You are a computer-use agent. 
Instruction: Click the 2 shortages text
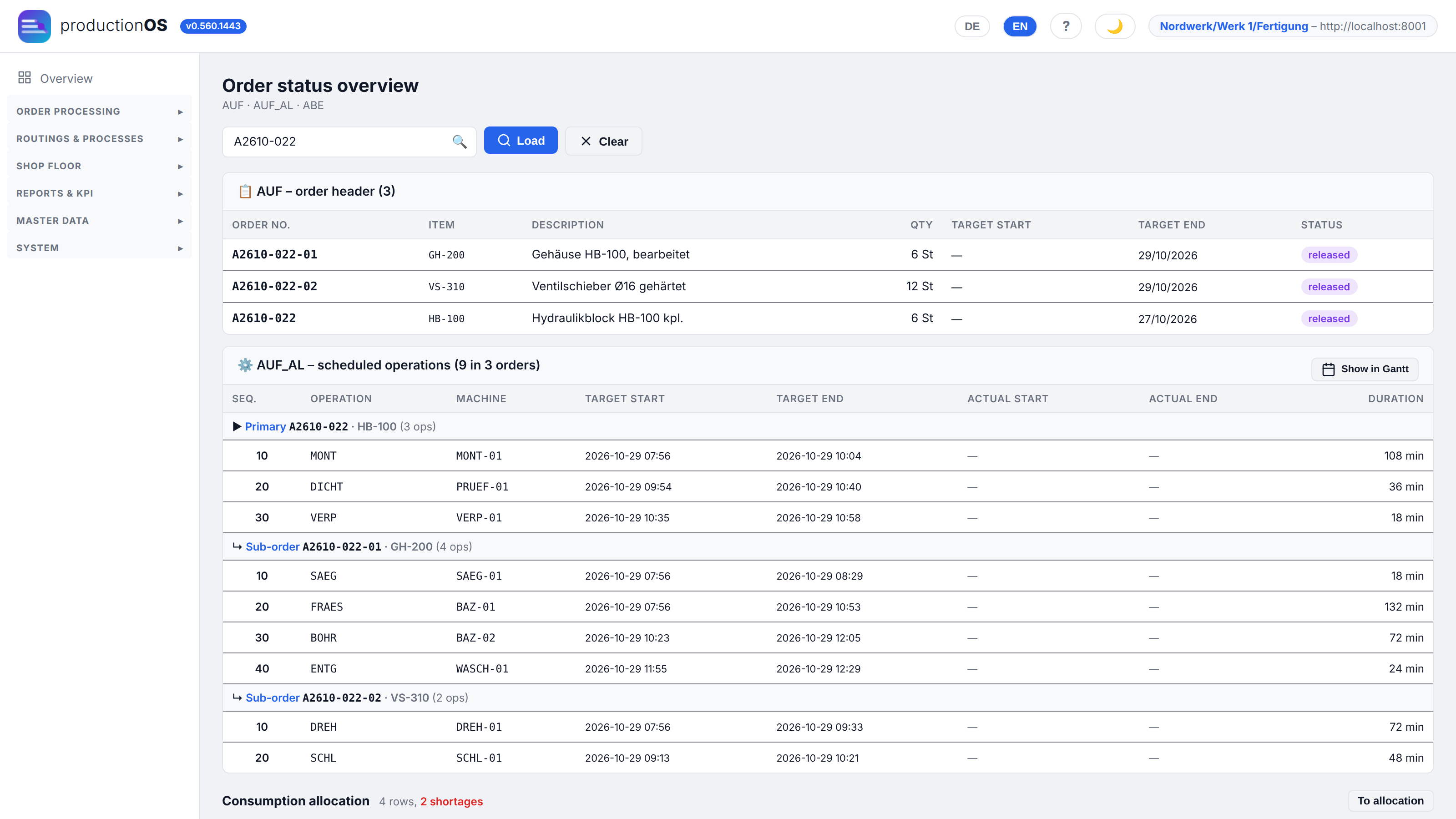[451, 801]
